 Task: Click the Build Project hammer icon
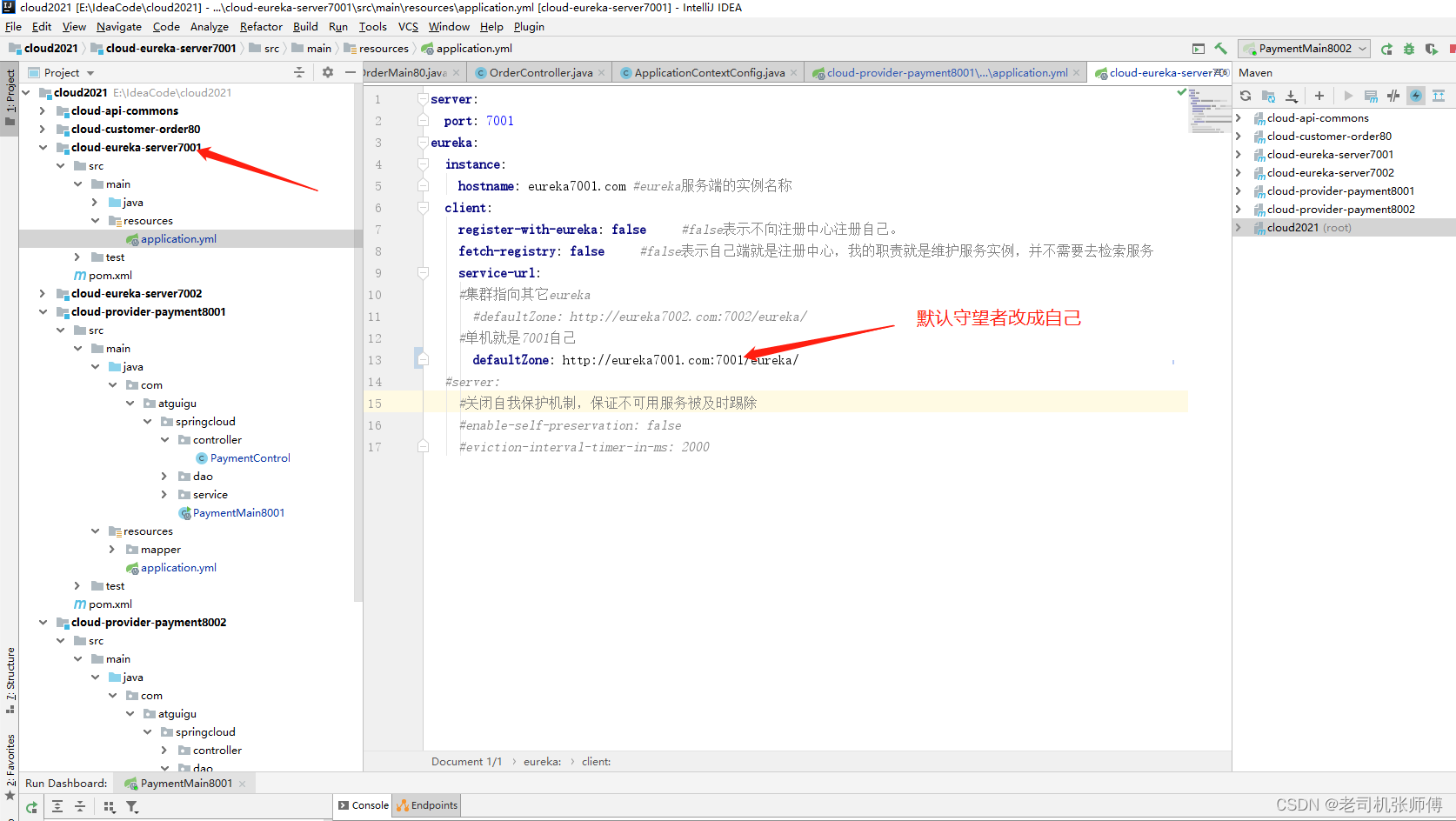click(1221, 49)
